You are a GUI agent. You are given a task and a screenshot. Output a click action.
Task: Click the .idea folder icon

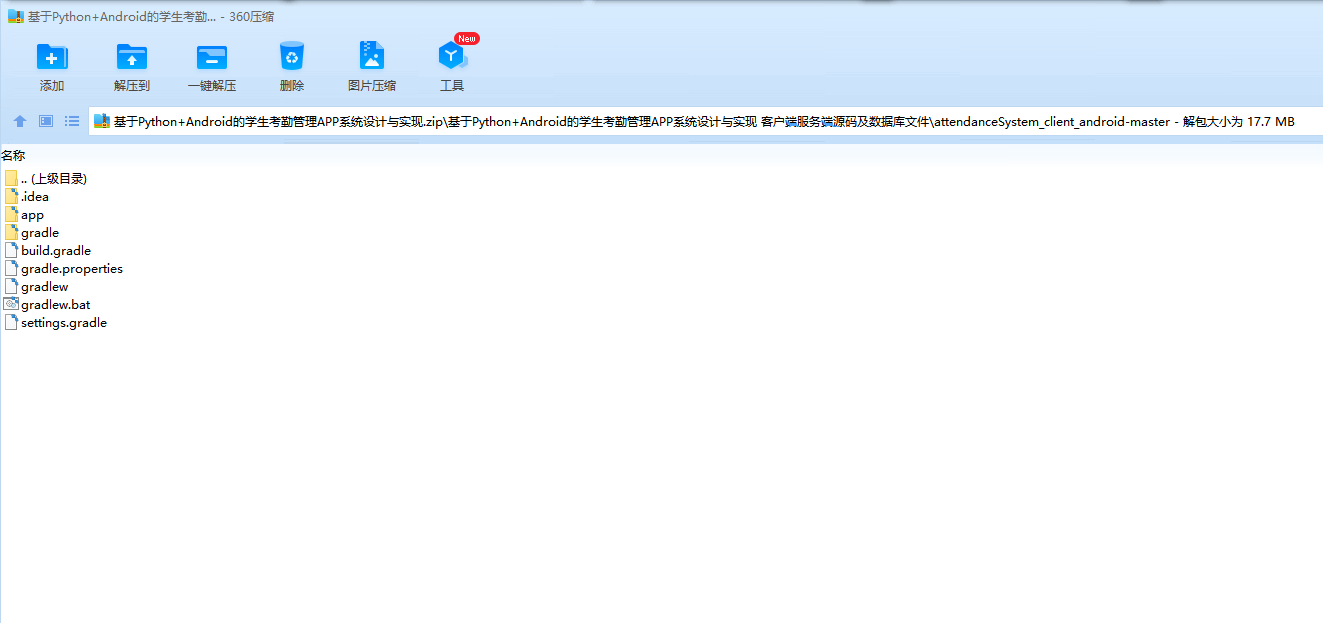[11, 196]
